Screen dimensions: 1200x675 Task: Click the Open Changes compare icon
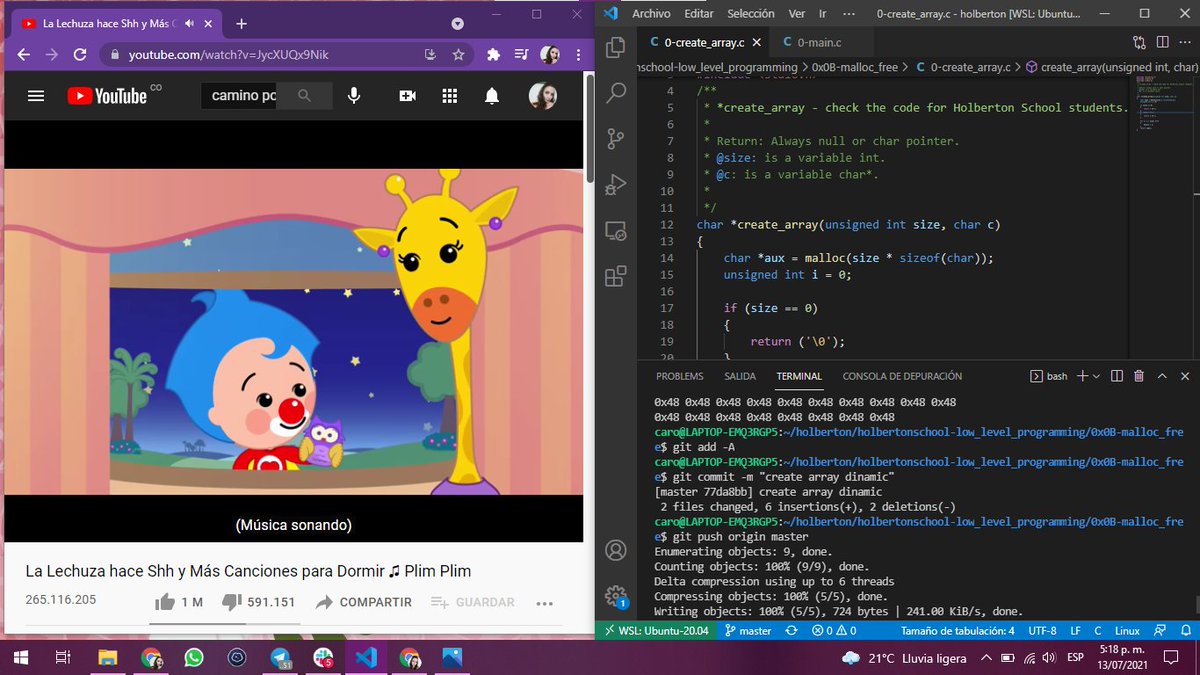1140,42
